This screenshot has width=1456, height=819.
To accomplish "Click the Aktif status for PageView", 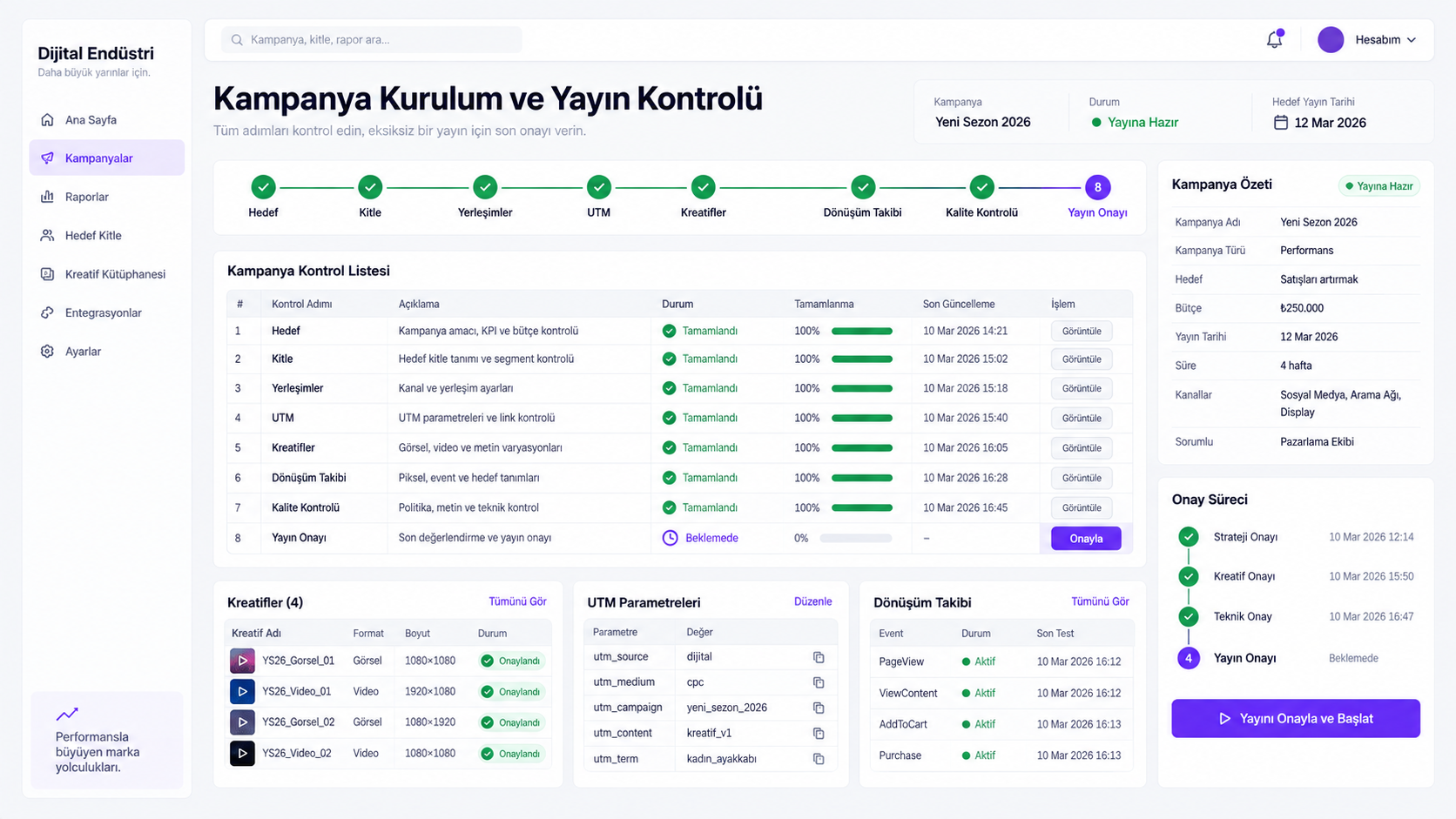I will click(x=979, y=661).
